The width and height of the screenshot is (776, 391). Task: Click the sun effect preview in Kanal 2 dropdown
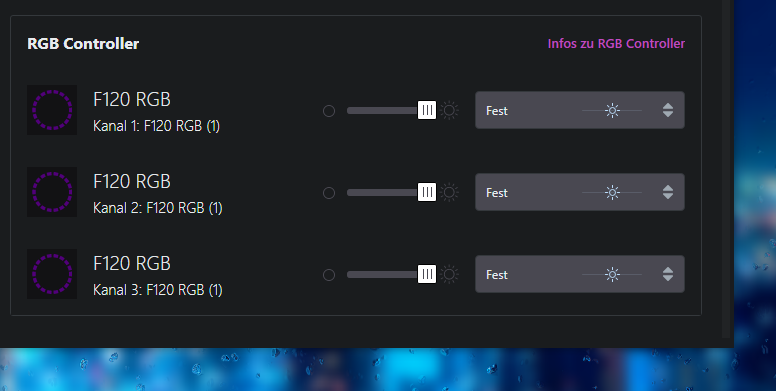612,192
